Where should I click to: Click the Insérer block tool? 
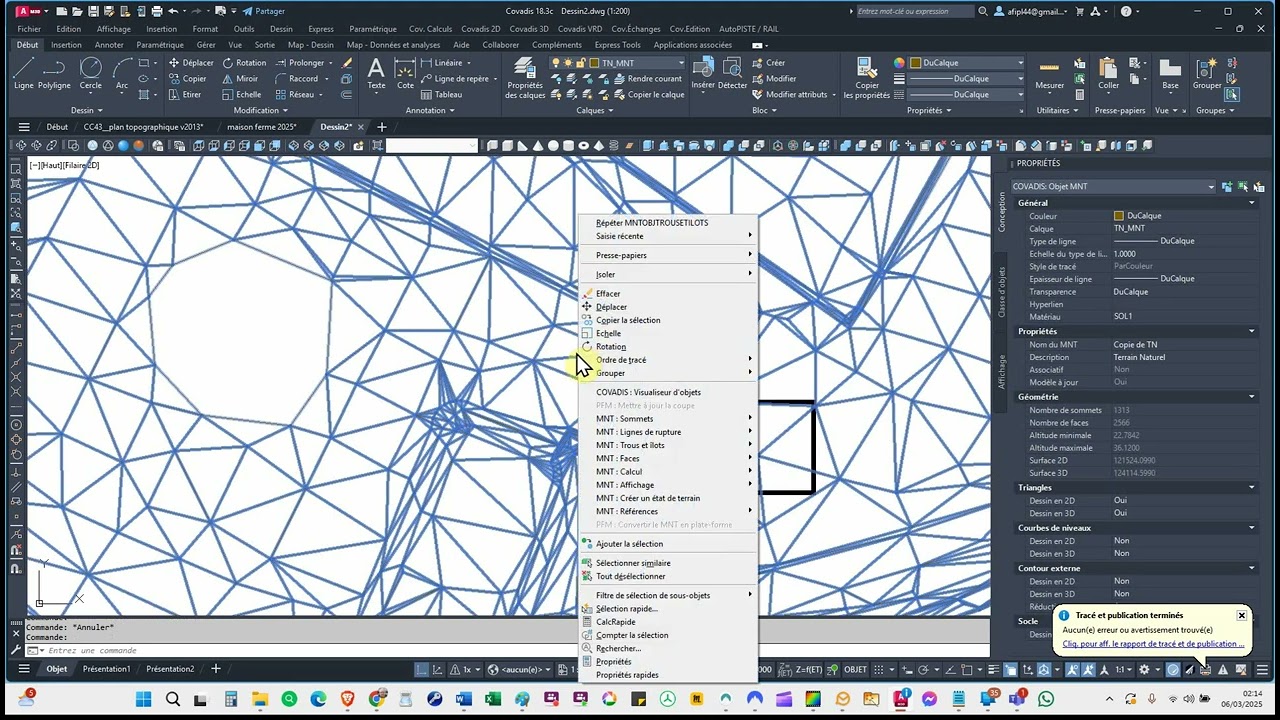703,74
